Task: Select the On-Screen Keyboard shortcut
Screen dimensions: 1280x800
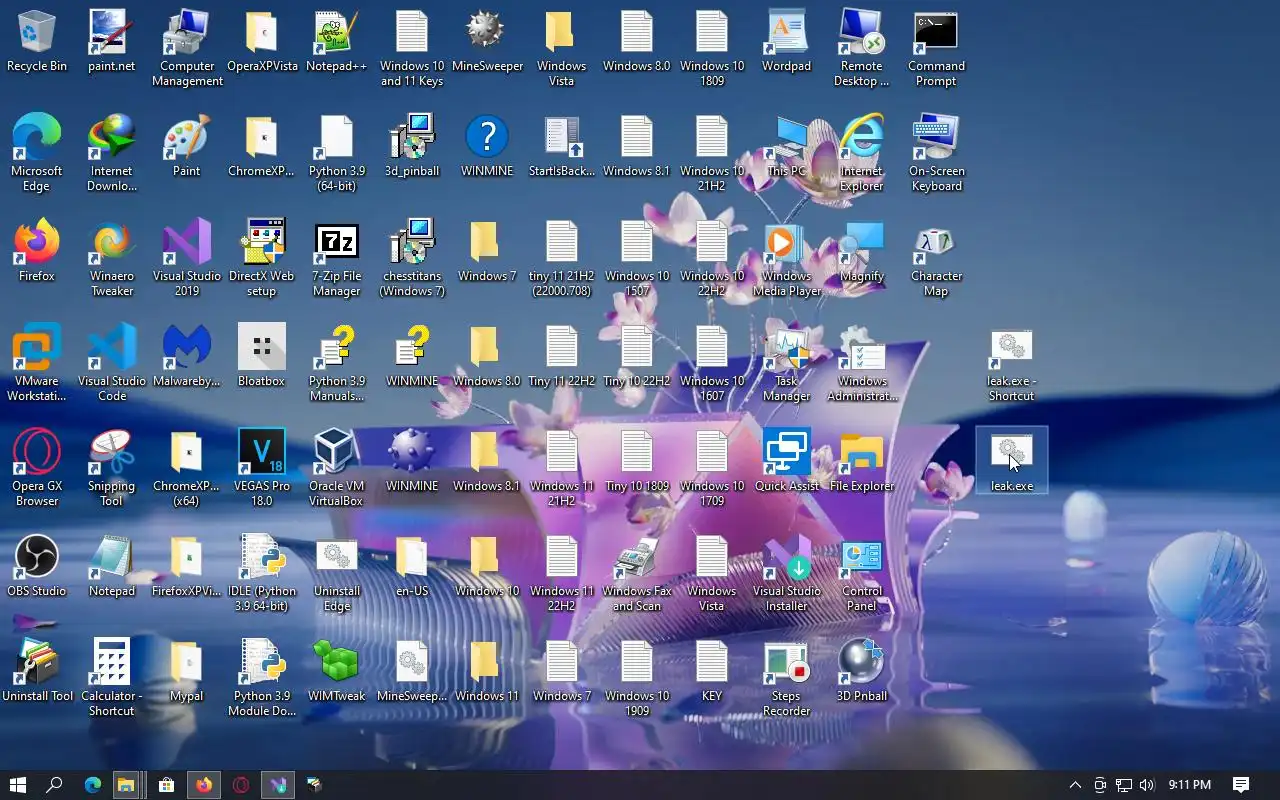Action: [937, 154]
